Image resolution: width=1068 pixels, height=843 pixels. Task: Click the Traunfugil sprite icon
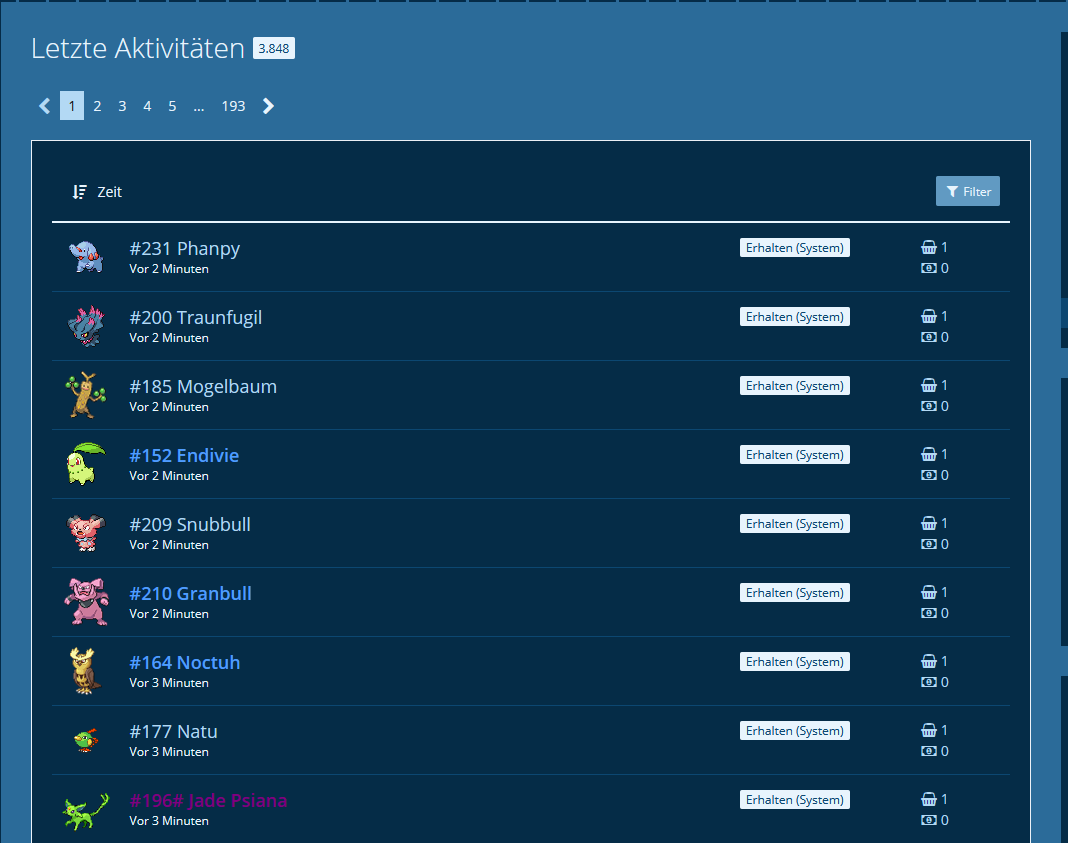click(x=86, y=326)
